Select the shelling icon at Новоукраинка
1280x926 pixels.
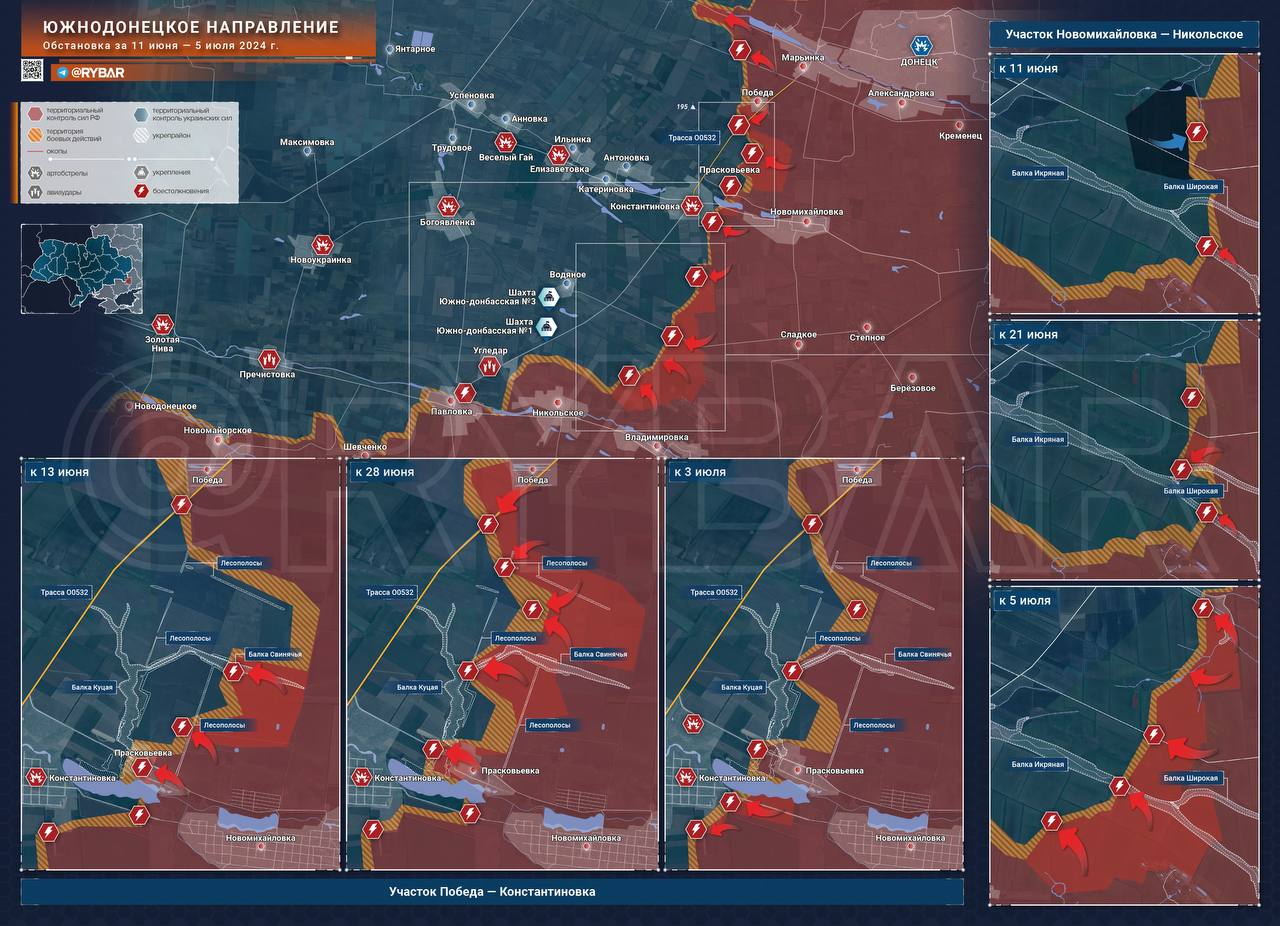tap(322, 244)
